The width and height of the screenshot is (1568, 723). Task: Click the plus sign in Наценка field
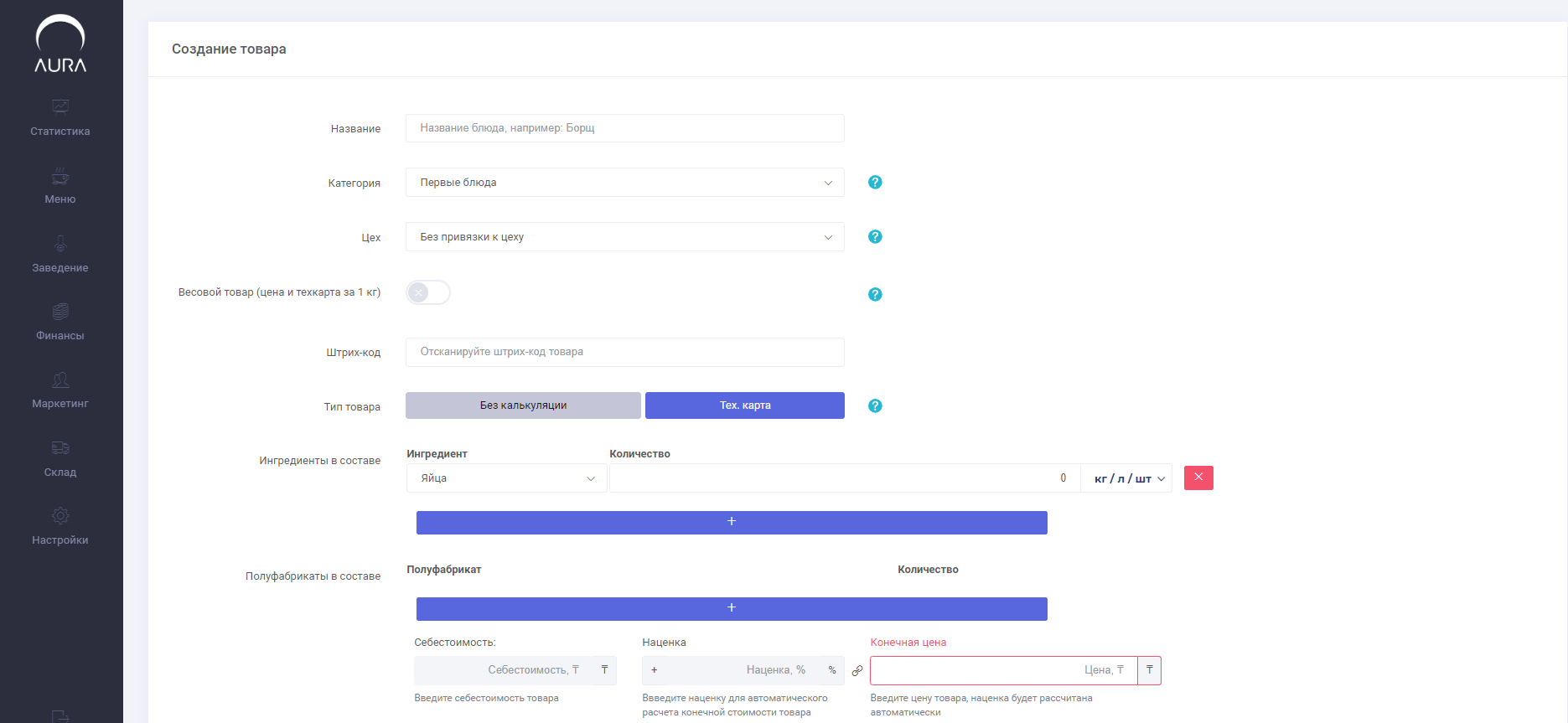(654, 670)
